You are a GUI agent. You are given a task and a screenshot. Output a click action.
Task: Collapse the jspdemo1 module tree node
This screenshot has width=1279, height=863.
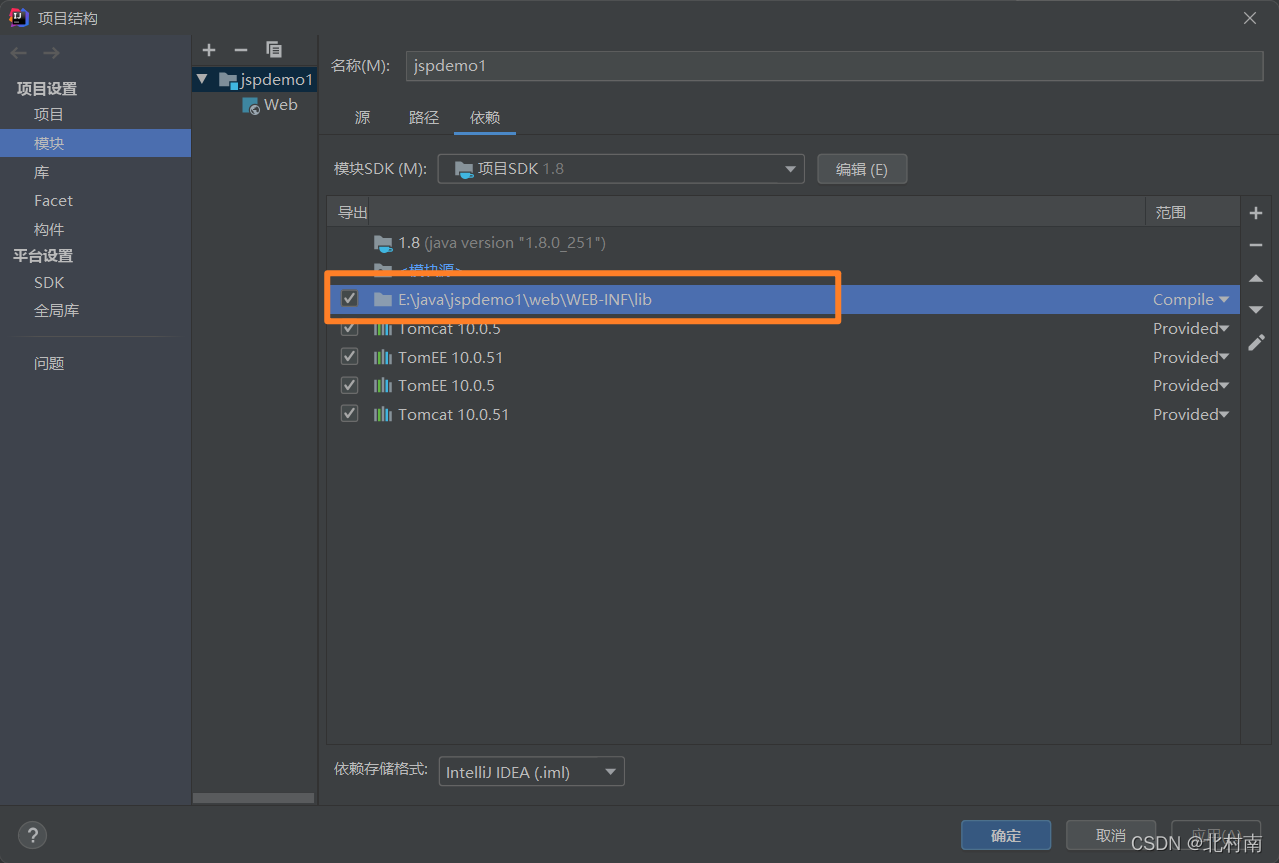pos(203,79)
